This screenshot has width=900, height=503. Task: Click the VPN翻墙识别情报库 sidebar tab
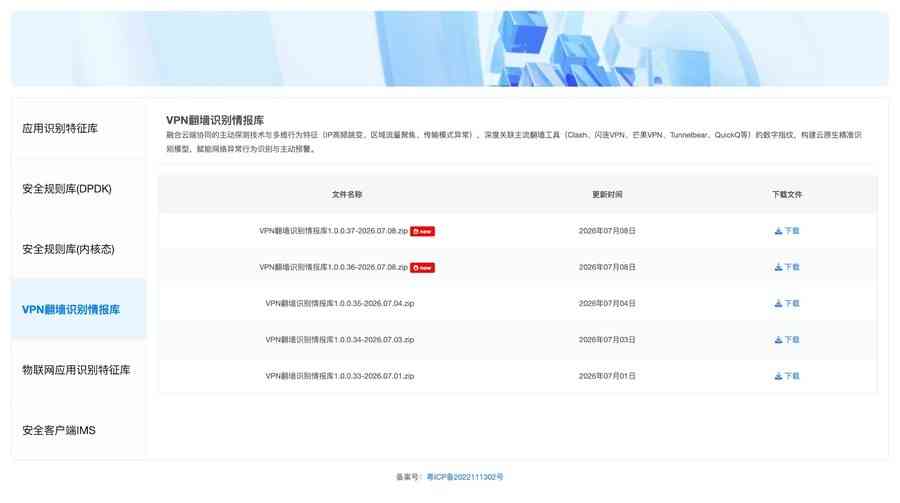click(79, 309)
